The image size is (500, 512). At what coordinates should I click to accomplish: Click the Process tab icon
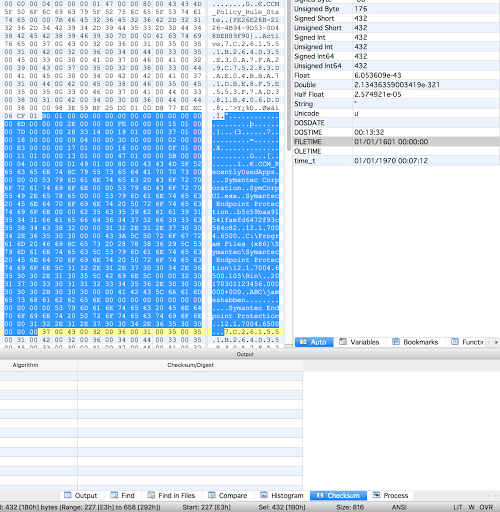(x=376, y=495)
